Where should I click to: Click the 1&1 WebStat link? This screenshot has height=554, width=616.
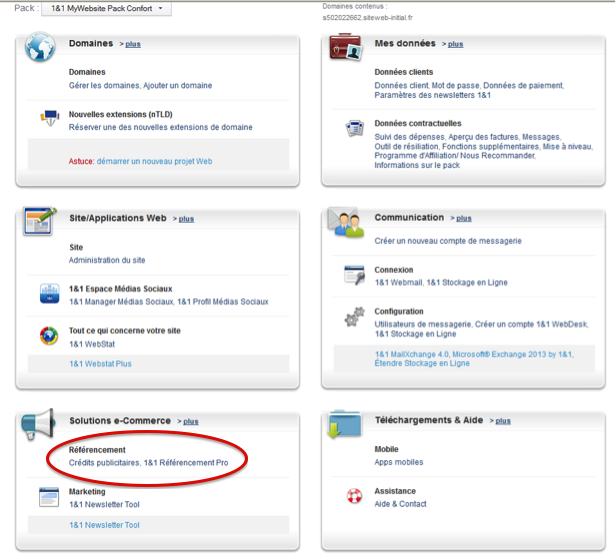(92, 344)
